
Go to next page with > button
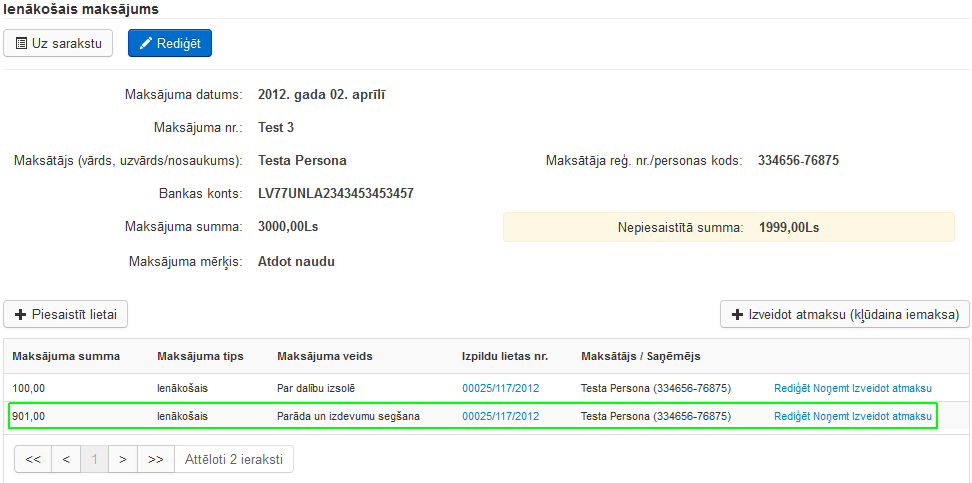coord(123,459)
